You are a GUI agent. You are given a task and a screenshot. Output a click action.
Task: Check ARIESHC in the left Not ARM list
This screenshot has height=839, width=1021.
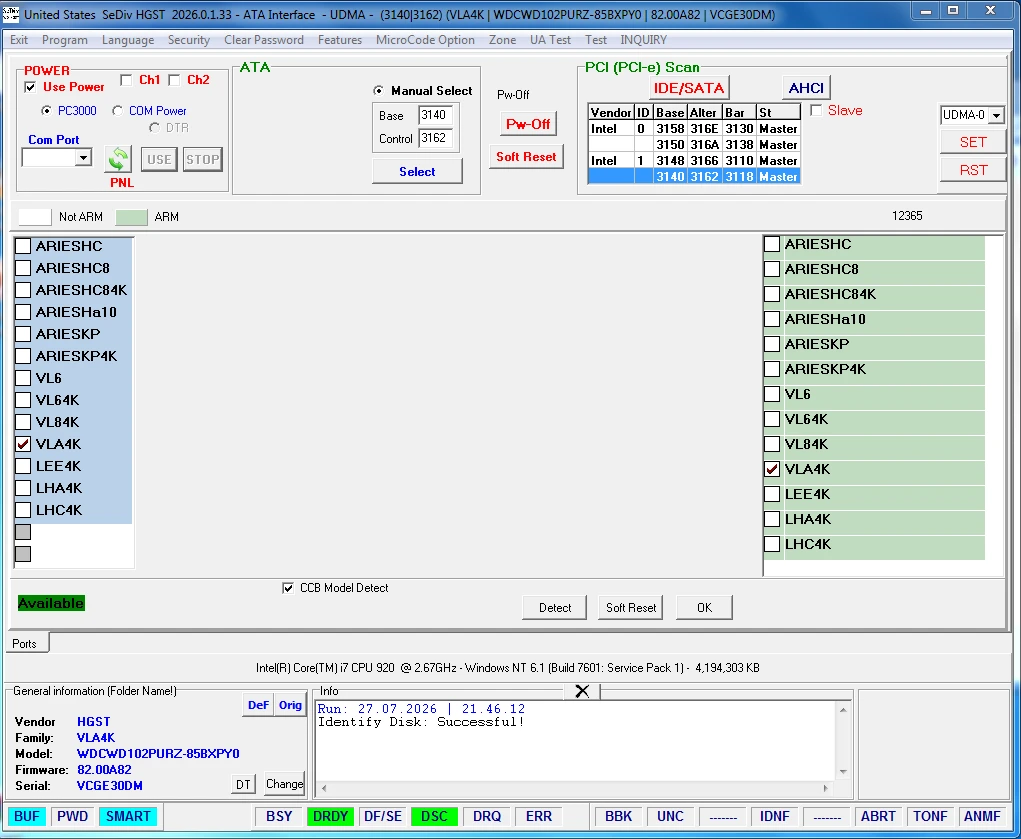[23, 246]
